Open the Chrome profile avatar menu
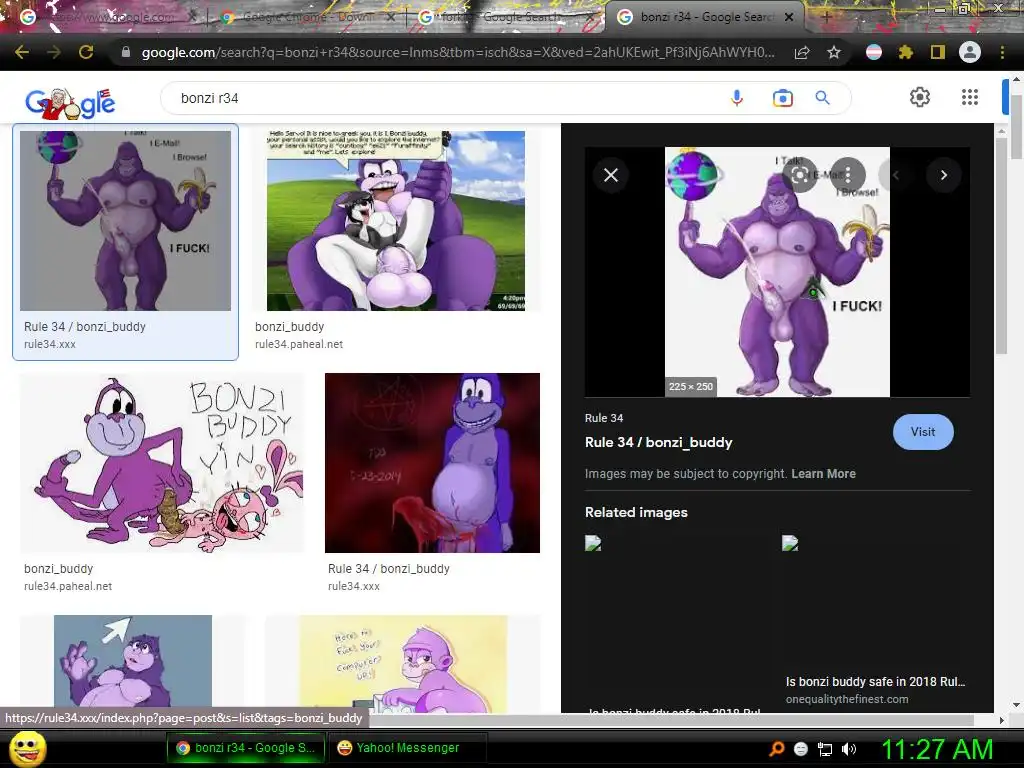This screenshot has height=768, width=1024. [970, 52]
